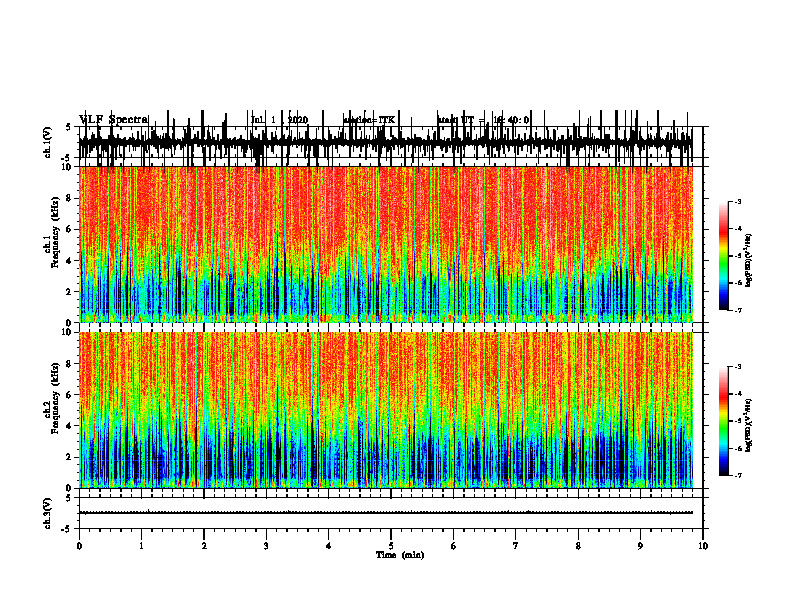The height and width of the screenshot is (612, 792).
Task: Click the ch.2 "Frequency (kHz)" axis label
Action: tap(55, 398)
